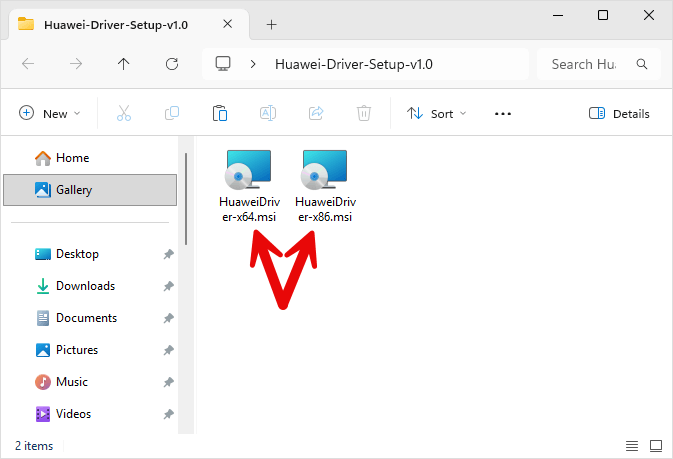Click Huawei-Driver-Setup-v1.0 in the address bar
The image size is (673, 459).
point(354,64)
